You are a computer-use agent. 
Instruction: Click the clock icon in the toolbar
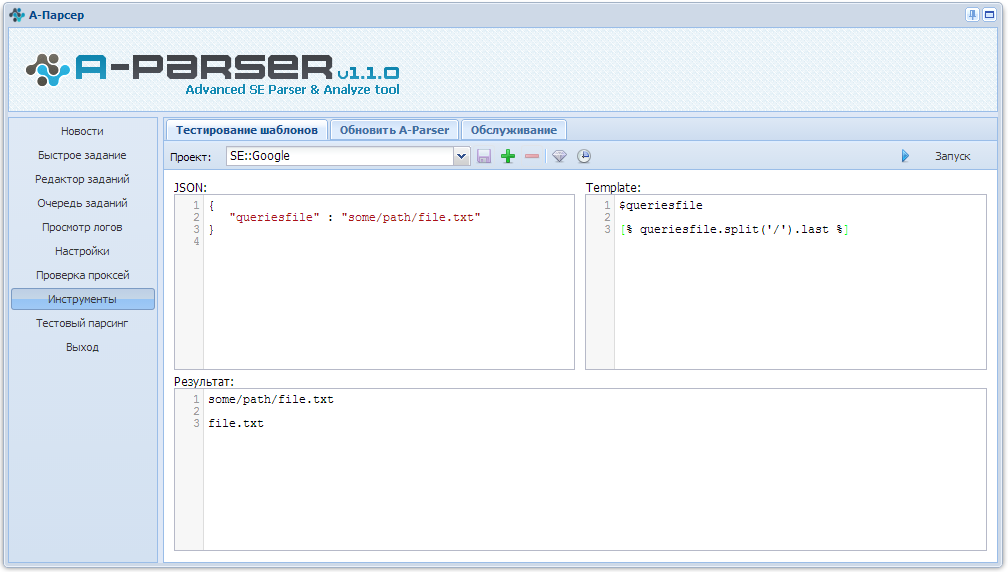[584, 156]
